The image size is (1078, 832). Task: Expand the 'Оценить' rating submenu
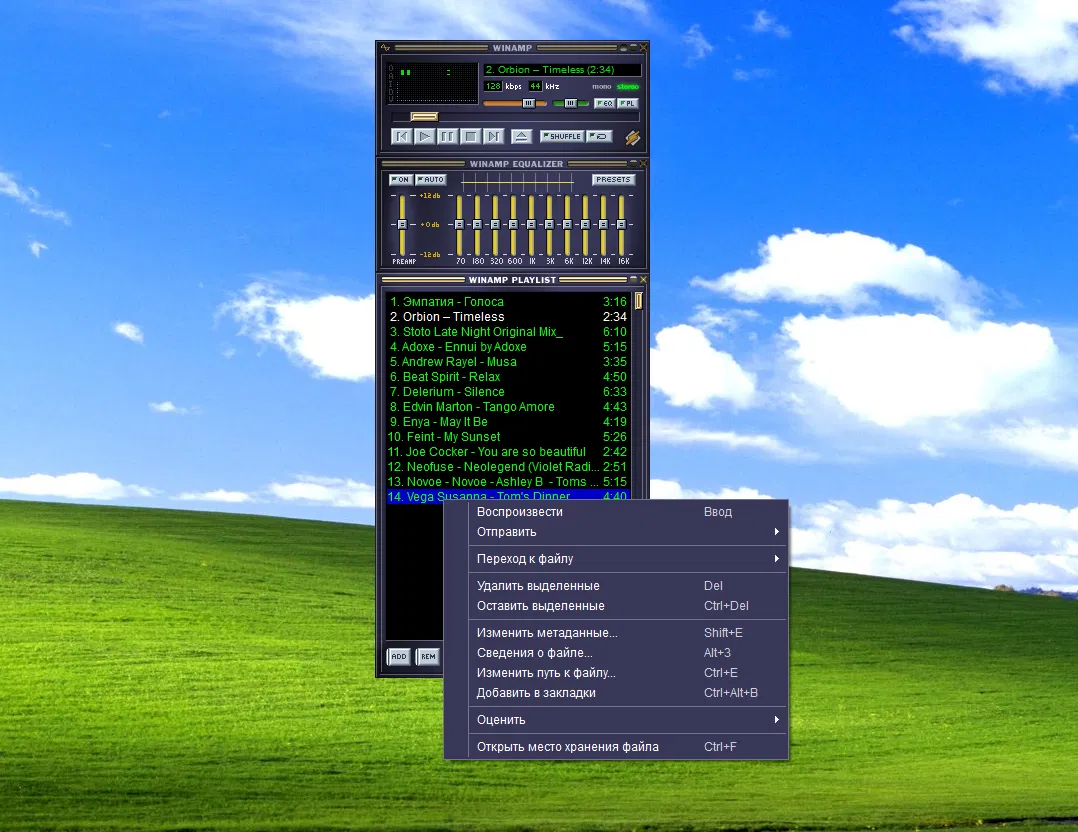[616, 720]
